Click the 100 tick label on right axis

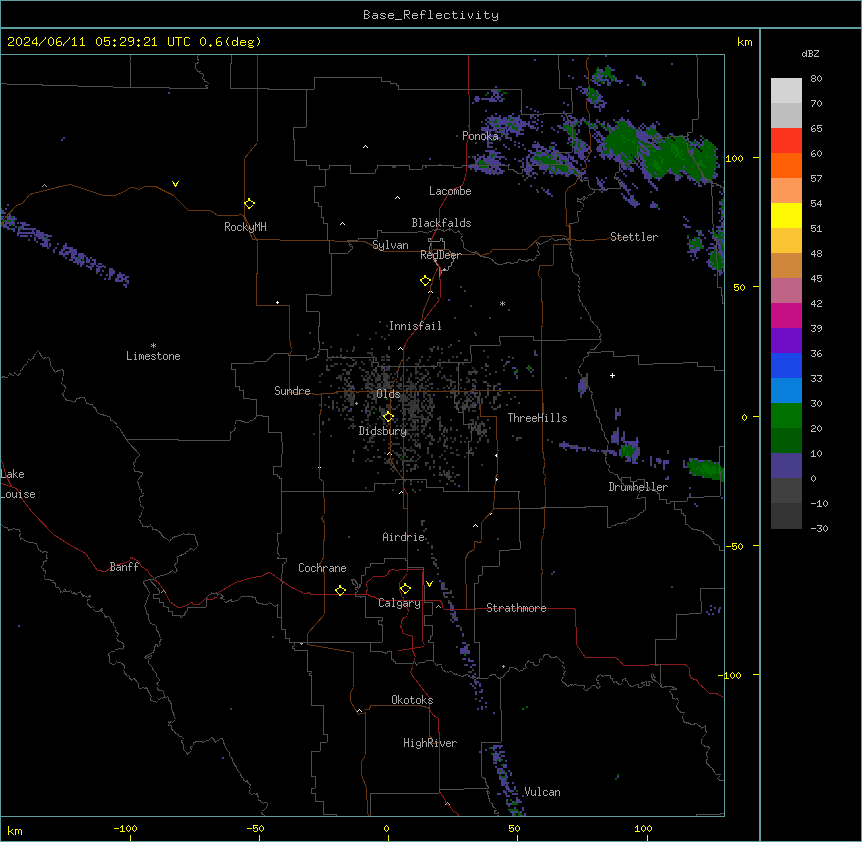click(734, 158)
